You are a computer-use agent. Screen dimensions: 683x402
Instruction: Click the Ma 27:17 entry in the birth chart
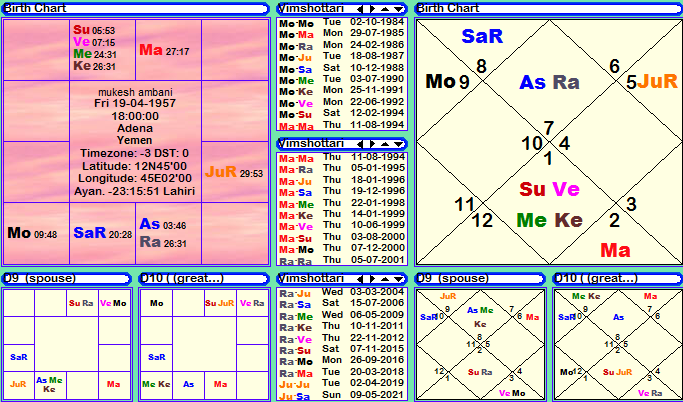pyautogui.click(x=164, y=50)
